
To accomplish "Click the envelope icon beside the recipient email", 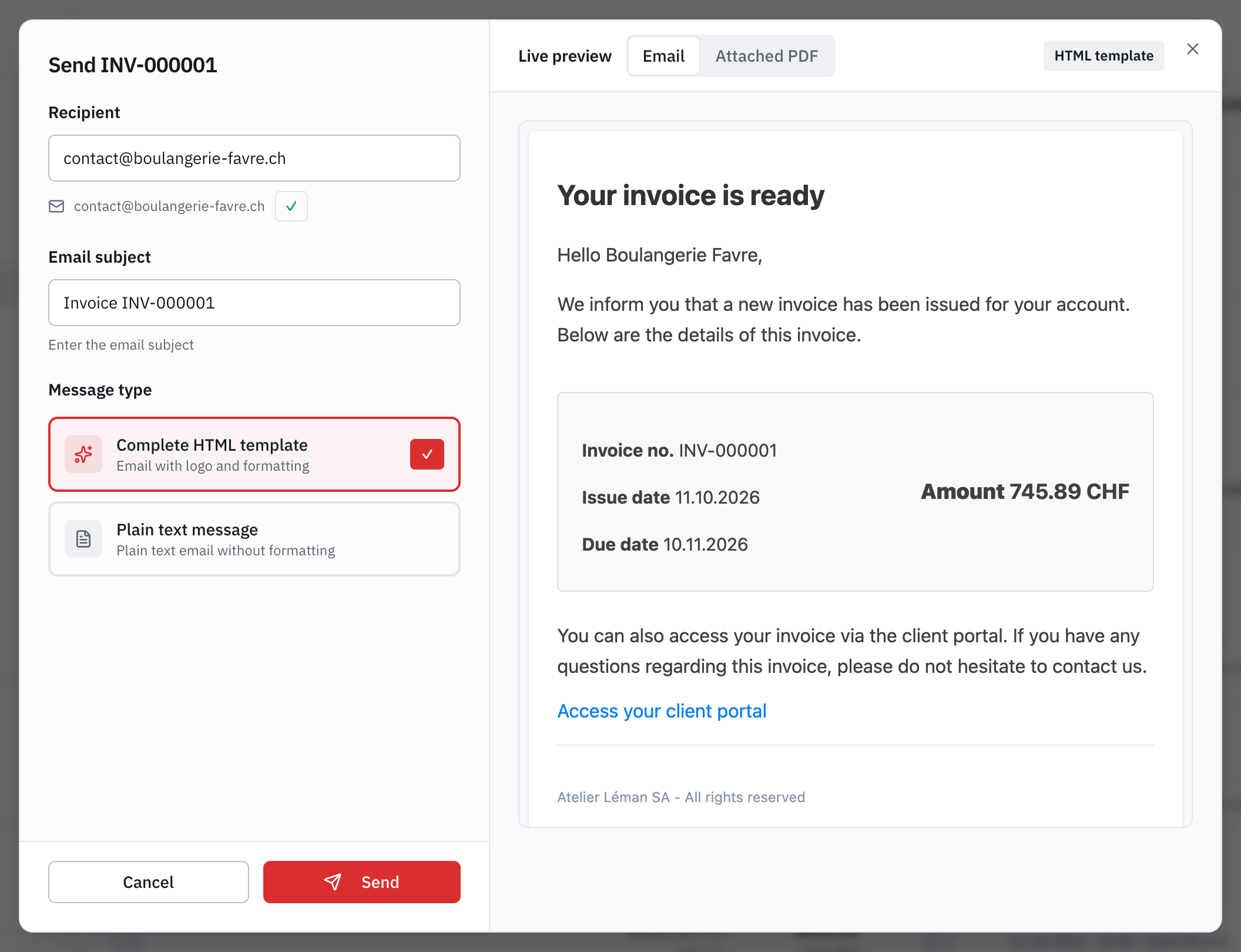I will pos(56,206).
